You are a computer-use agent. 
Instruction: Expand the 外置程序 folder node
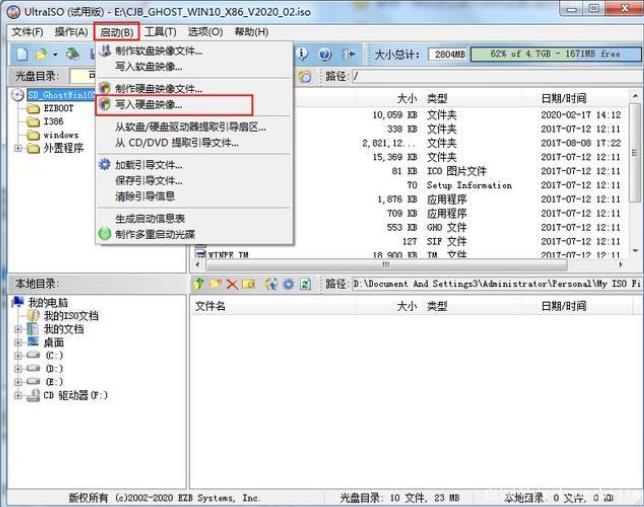[18, 148]
